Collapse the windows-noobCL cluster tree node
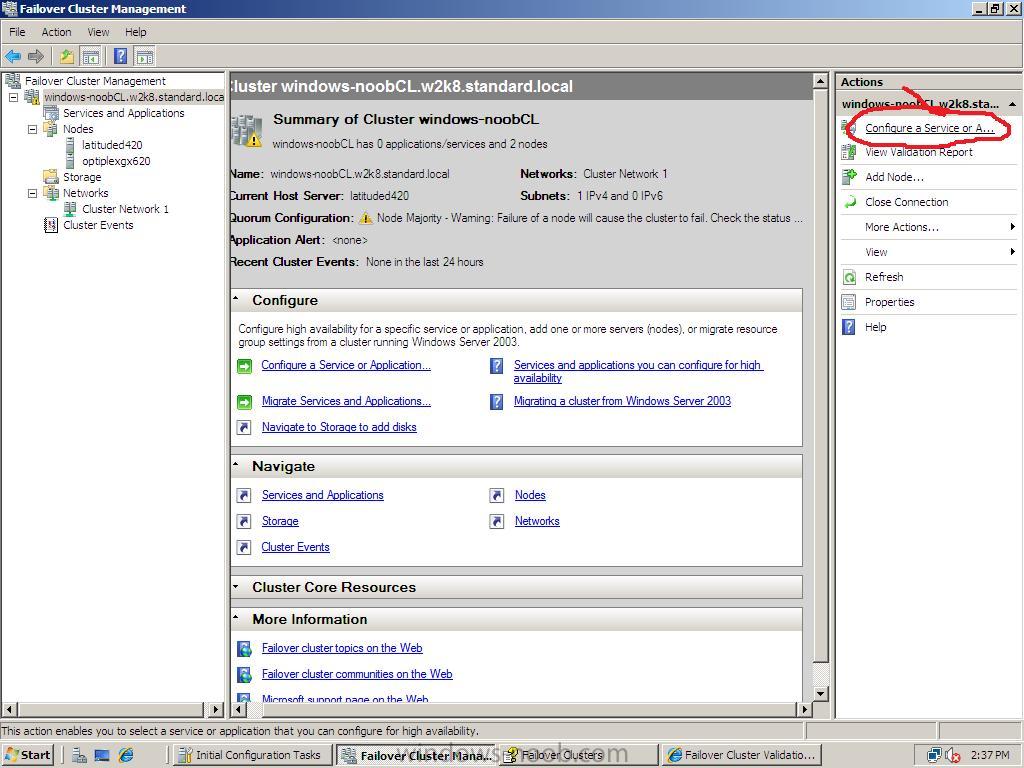This screenshot has width=1024, height=768. (13, 97)
